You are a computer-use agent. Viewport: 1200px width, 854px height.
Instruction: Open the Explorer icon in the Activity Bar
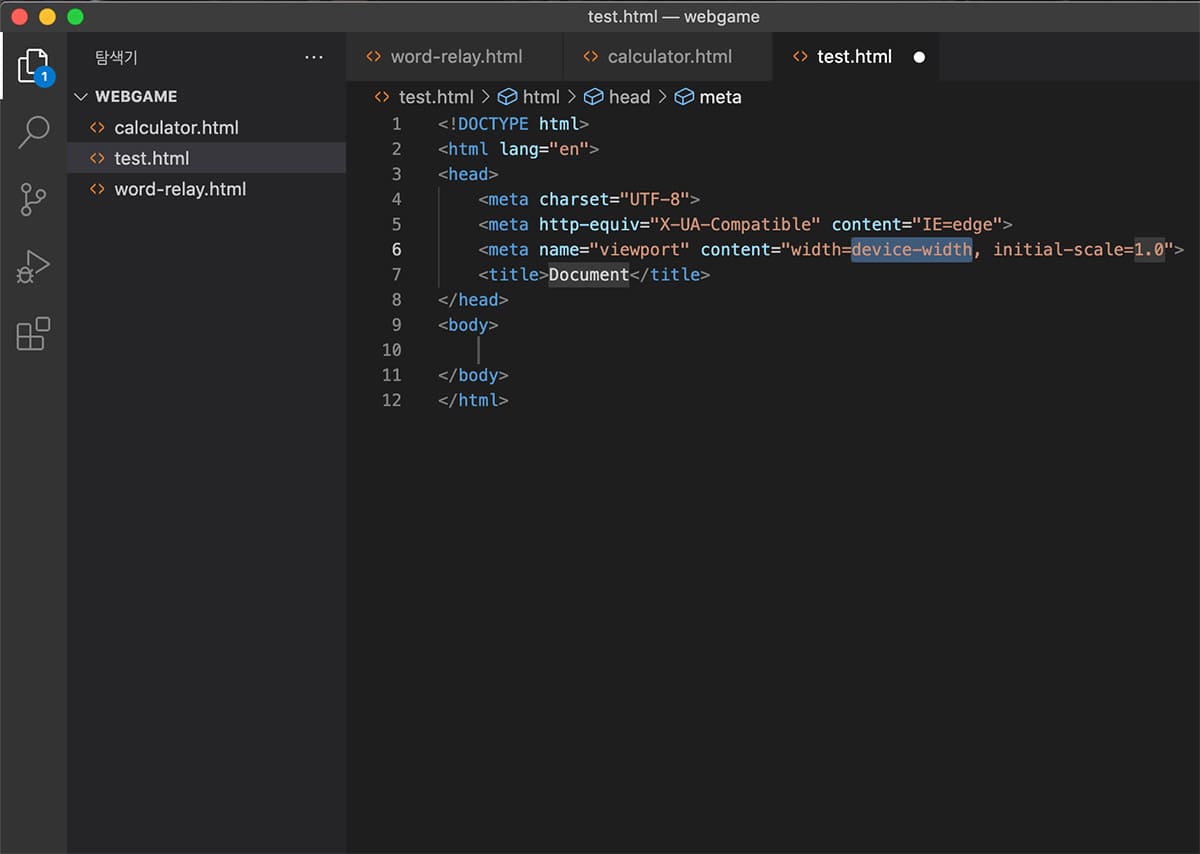(33, 66)
